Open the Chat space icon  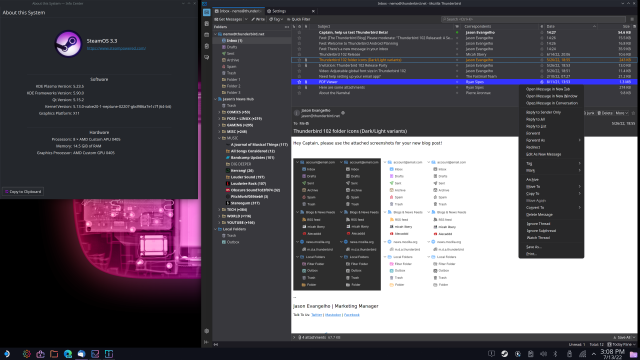point(207,58)
